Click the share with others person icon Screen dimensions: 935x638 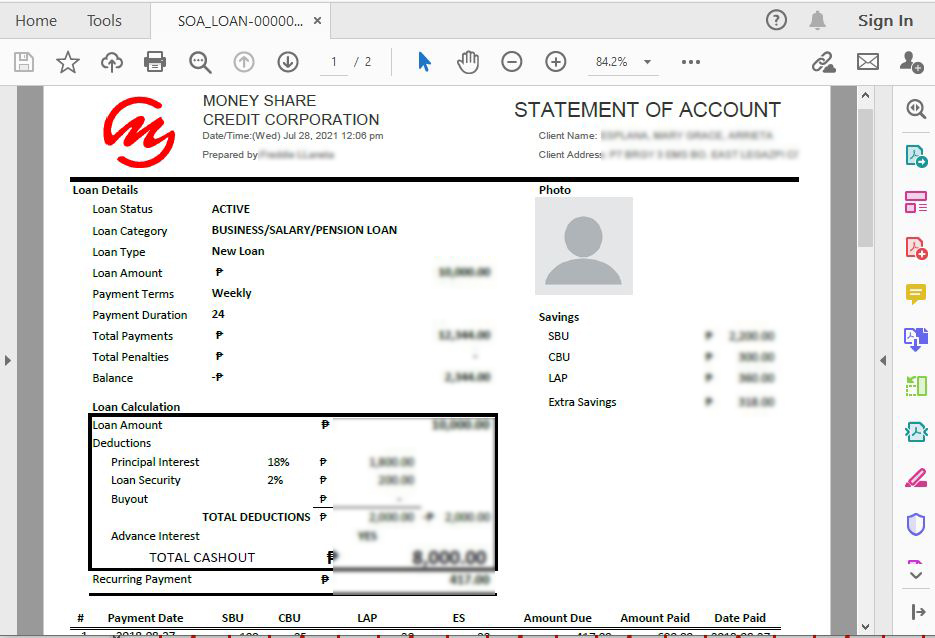pos(912,62)
